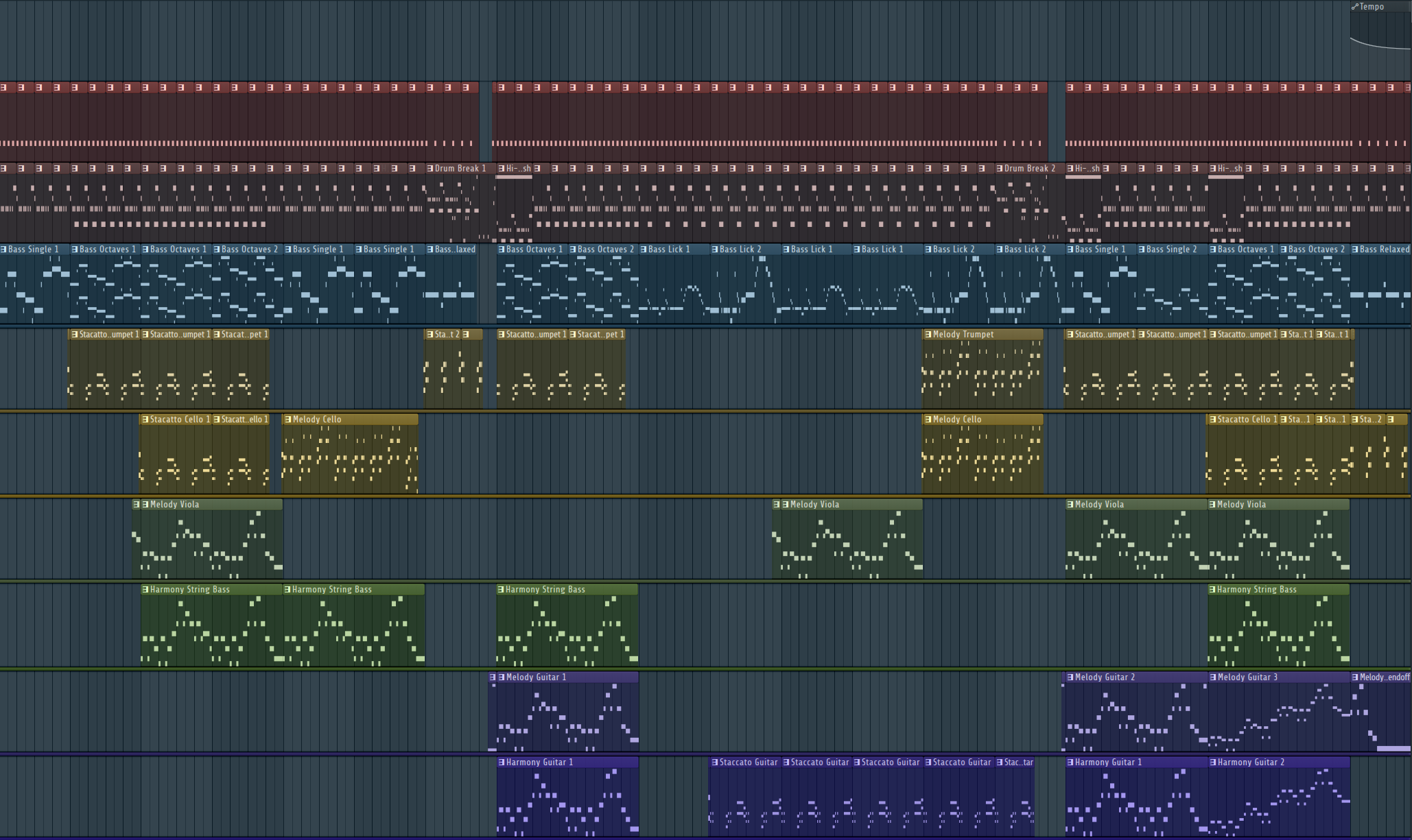The height and width of the screenshot is (840, 1412).
Task: Click the Melody Trumpet clip menu icon
Action: [x=928, y=335]
